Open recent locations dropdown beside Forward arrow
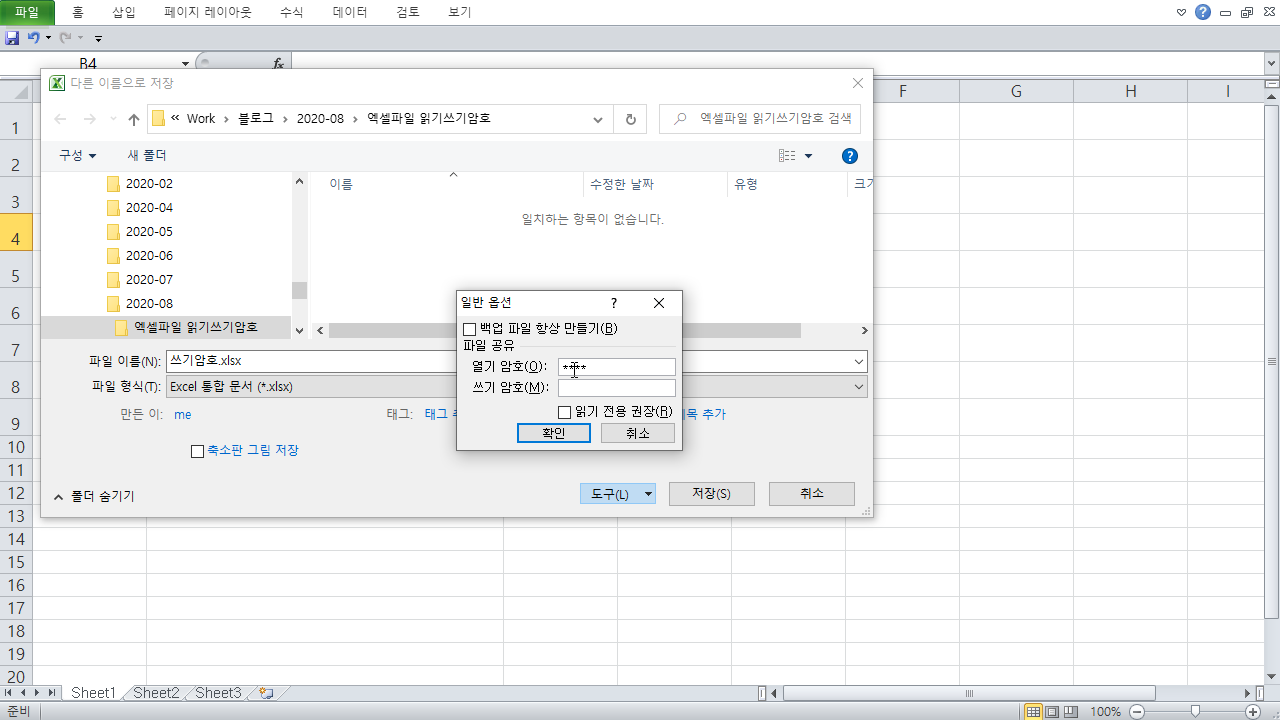This screenshot has width=1280, height=720. click(x=112, y=120)
